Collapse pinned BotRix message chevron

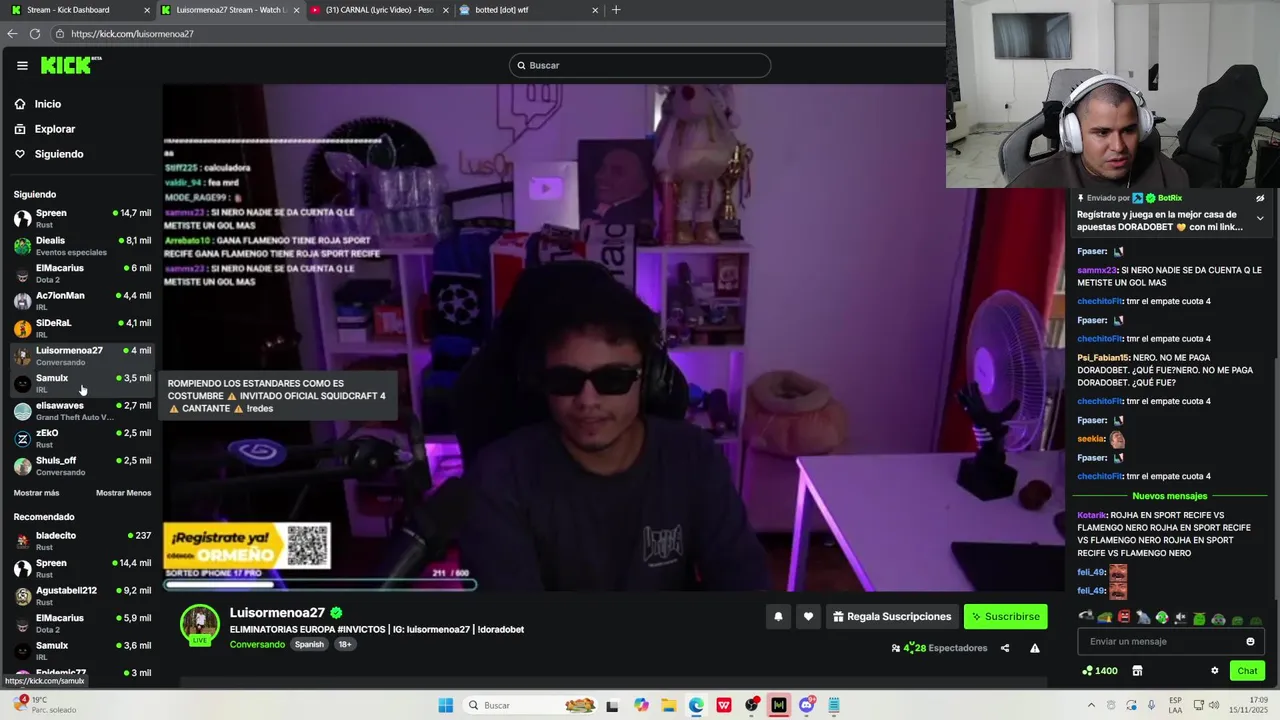tap(1260, 218)
